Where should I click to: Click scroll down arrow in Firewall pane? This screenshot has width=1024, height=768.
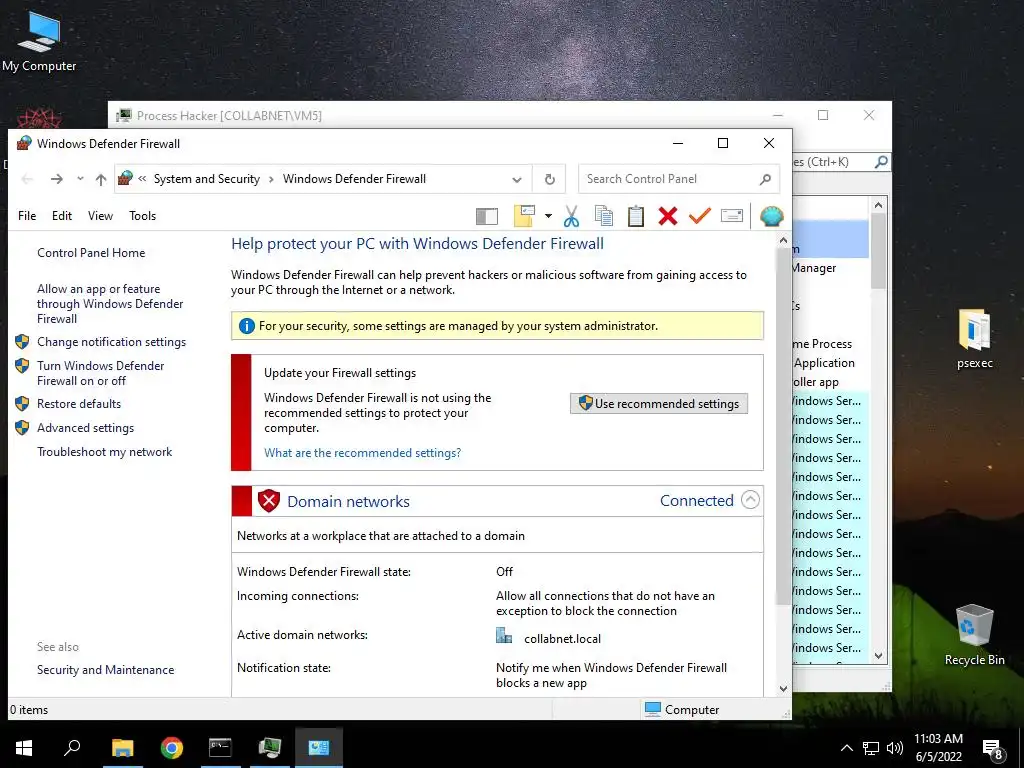(x=783, y=689)
